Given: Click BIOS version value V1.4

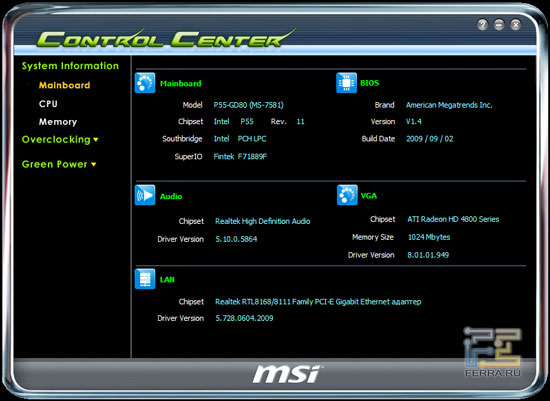Looking at the screenshot, I should point(414,122).
